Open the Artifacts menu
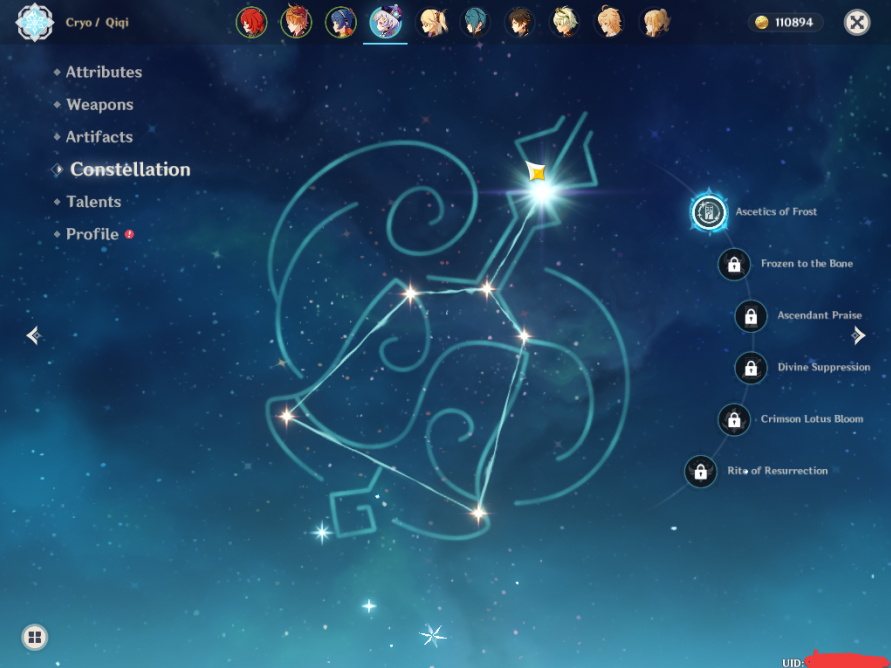Viewport: 891px width, 668px height. 99,137
